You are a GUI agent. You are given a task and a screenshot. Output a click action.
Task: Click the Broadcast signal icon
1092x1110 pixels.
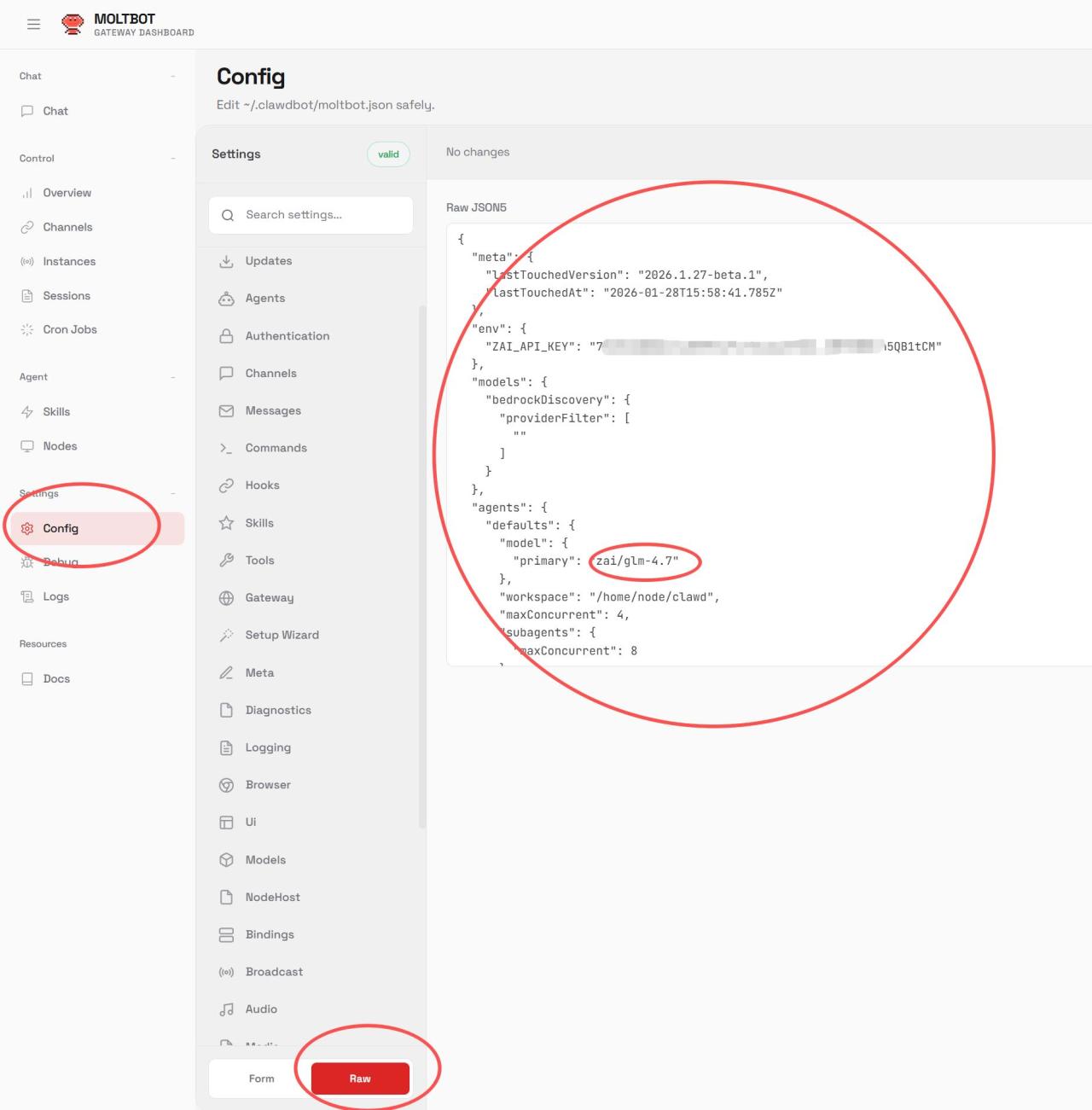pyautogui.click(x=226, y=972)
